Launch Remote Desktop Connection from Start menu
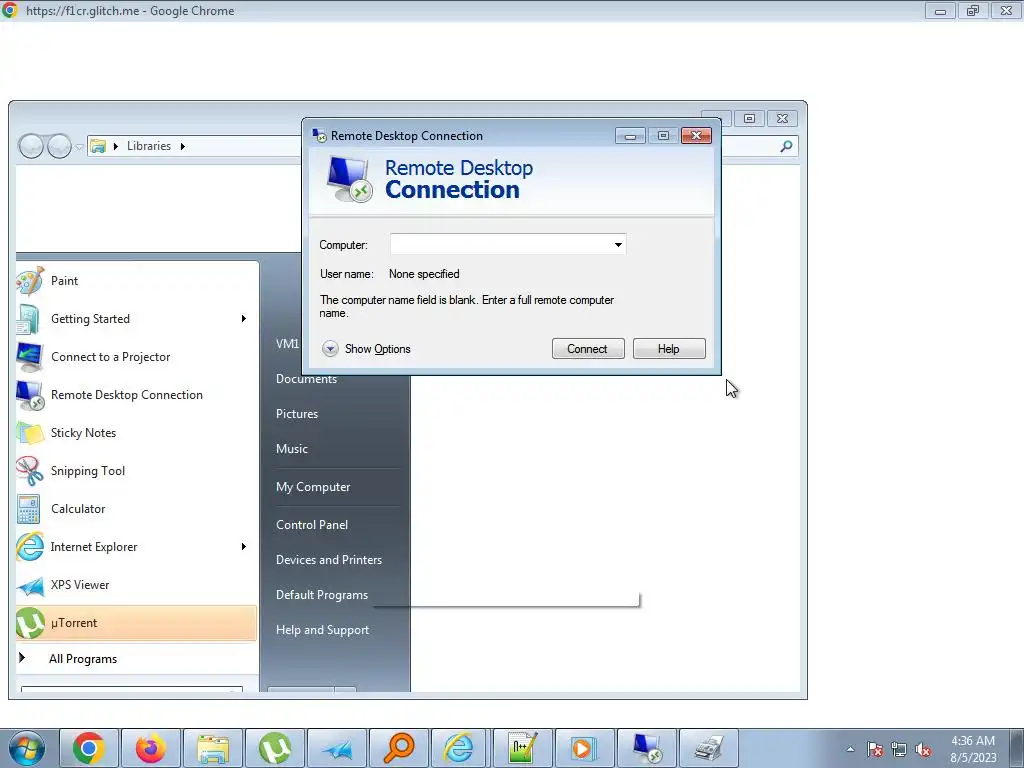Screen dimensions: 1024x768 point(136,395)
